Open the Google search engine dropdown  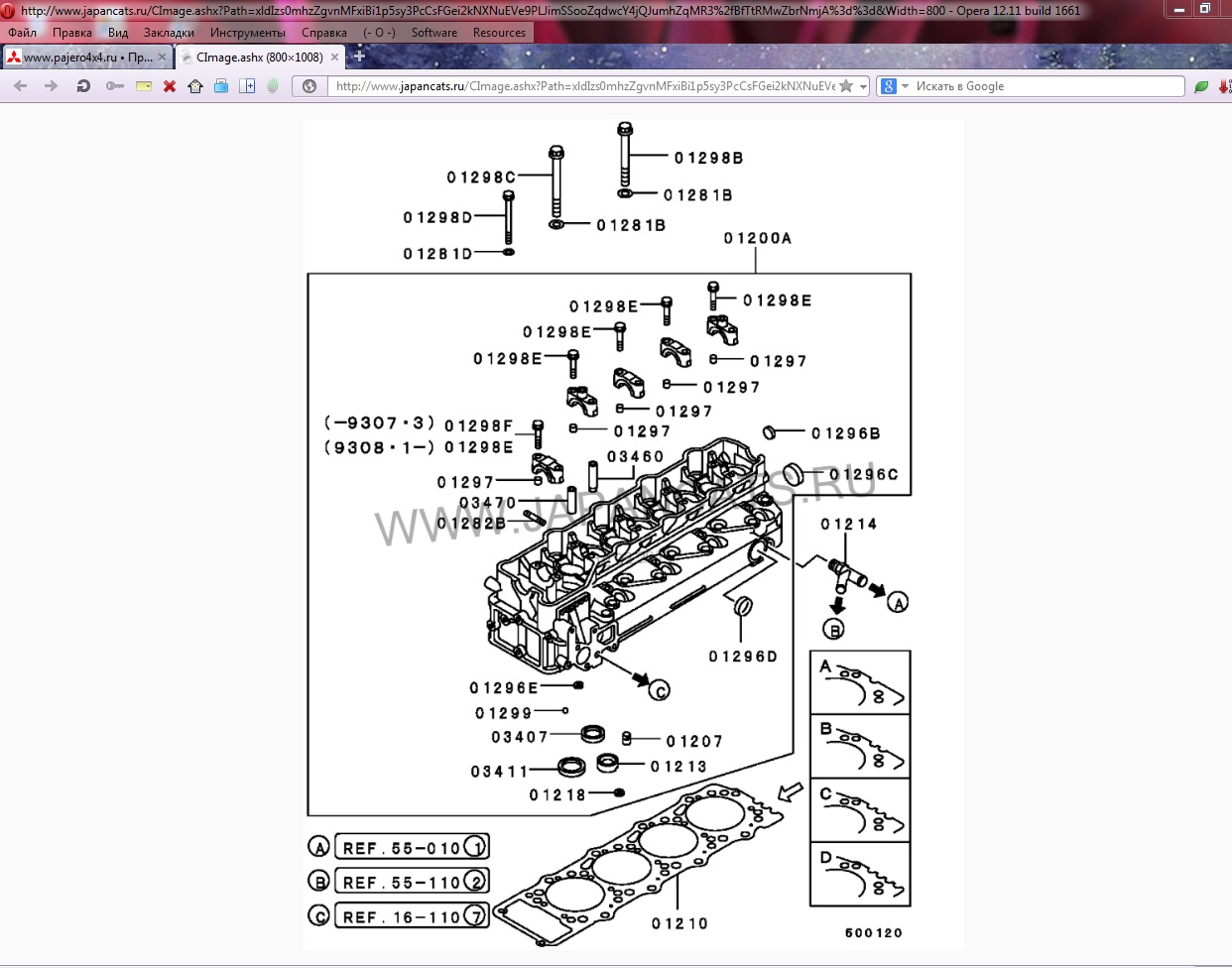894,86
